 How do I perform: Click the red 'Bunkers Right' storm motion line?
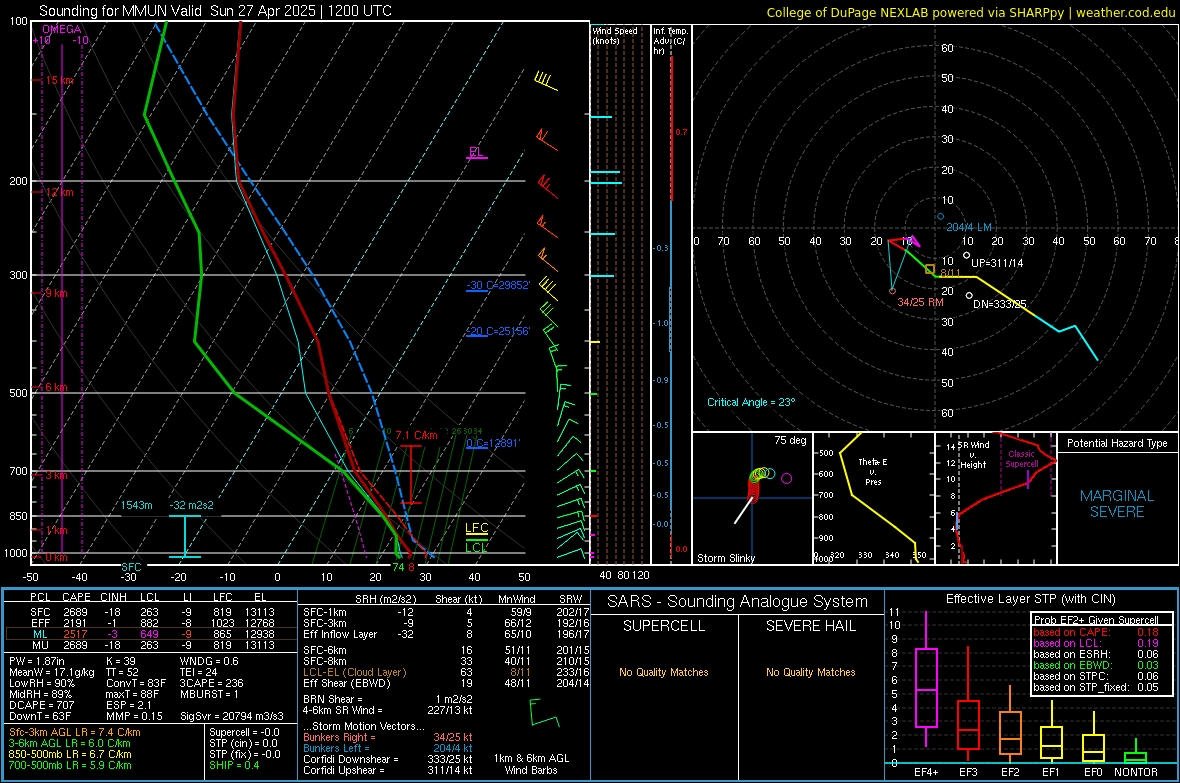[x=388, y=737]
